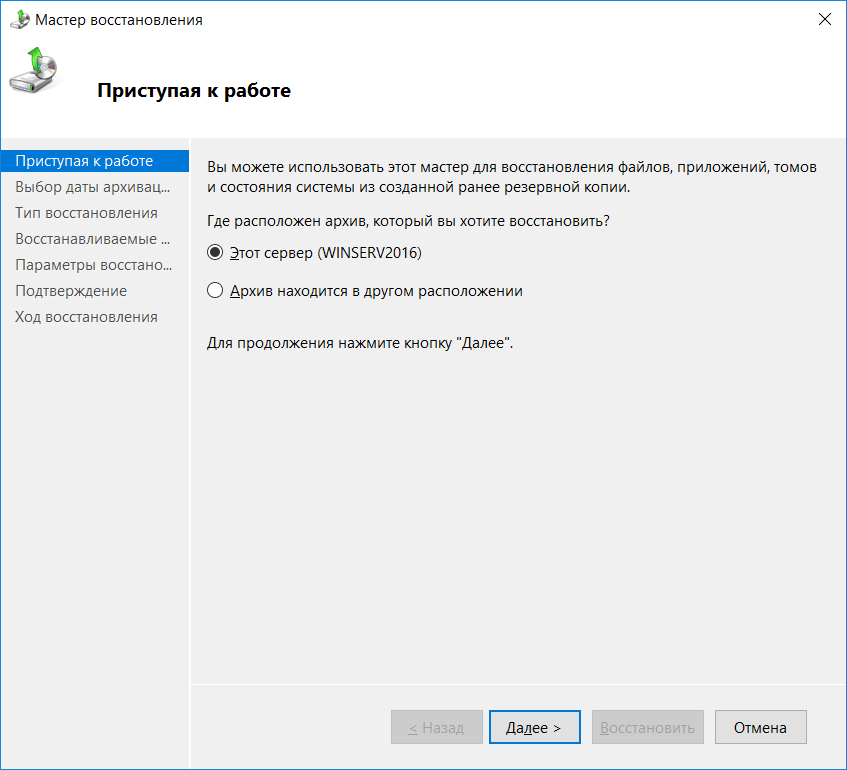The width and height of the screenshot is (847, 770).
Task: Select the "Этот сервер (WINSERV2016)" radio option
Action: 214,254
